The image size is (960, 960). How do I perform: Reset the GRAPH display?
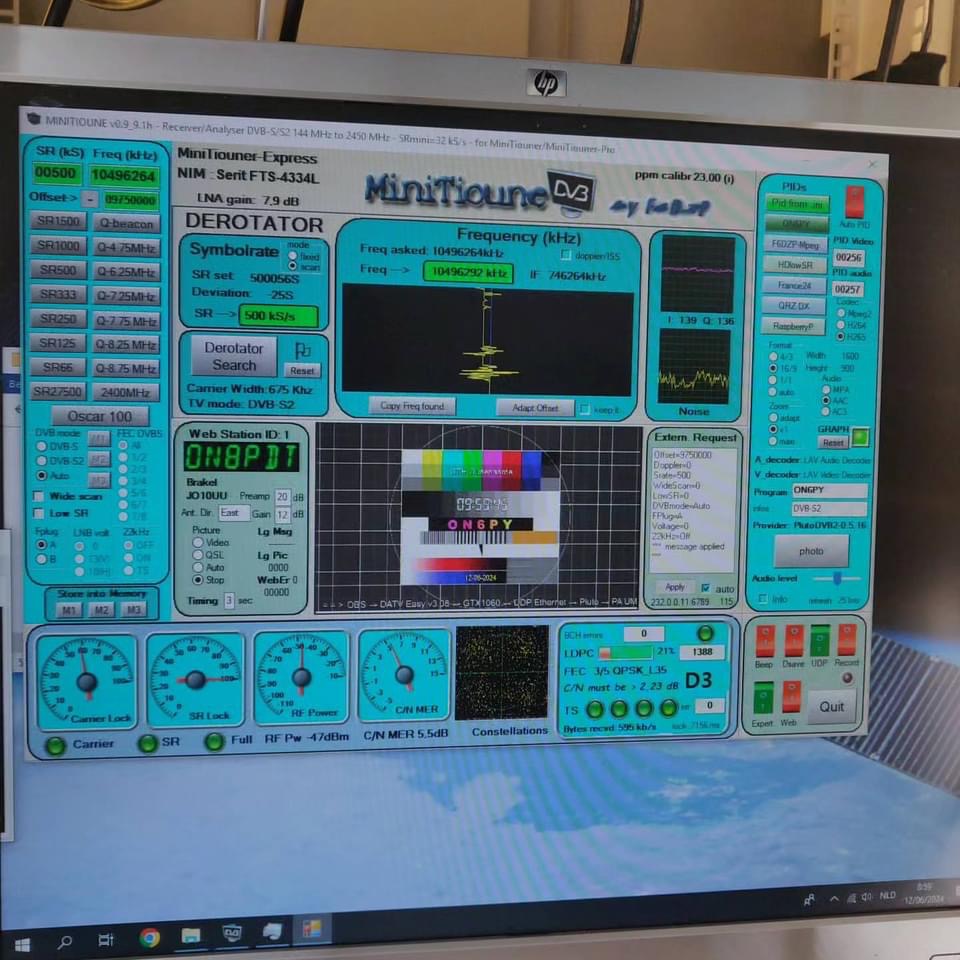pos(833,443)
